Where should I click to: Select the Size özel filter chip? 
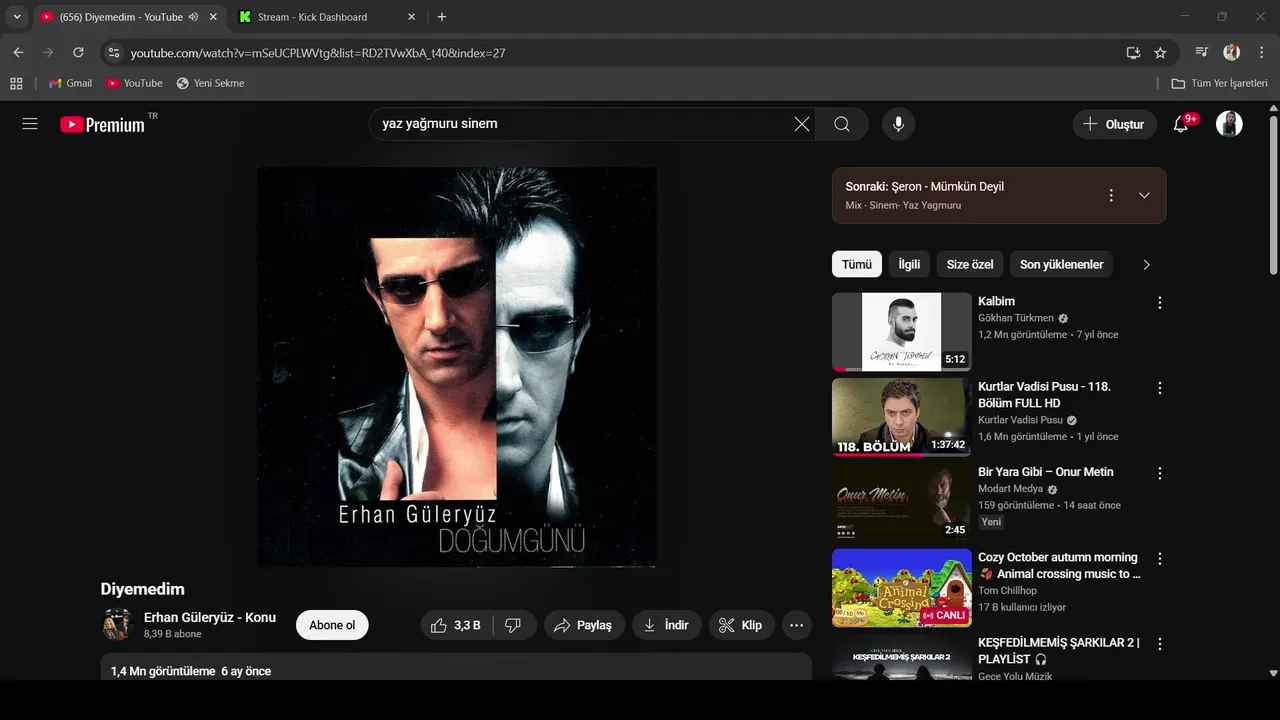970,264
